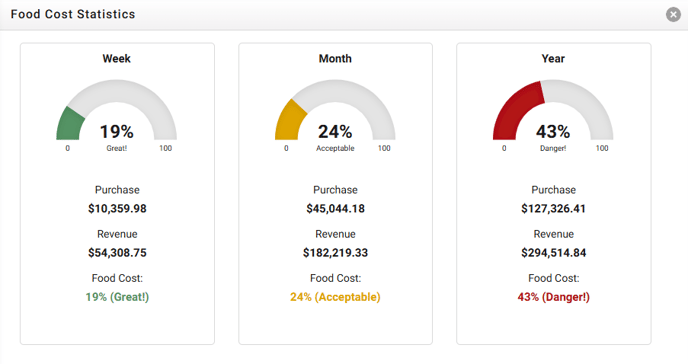
Task: Click the weekly revenue $54,308.75
Action: (117, 253)
